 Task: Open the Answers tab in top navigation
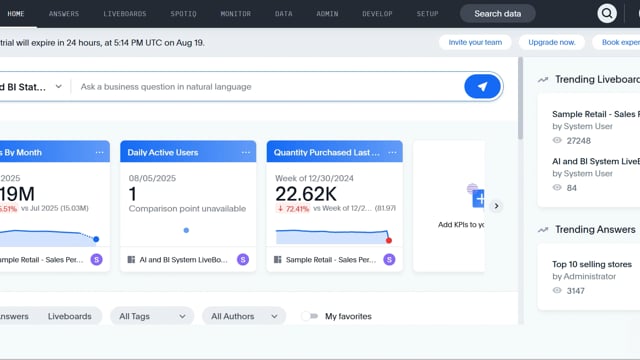tap(64, 13)
